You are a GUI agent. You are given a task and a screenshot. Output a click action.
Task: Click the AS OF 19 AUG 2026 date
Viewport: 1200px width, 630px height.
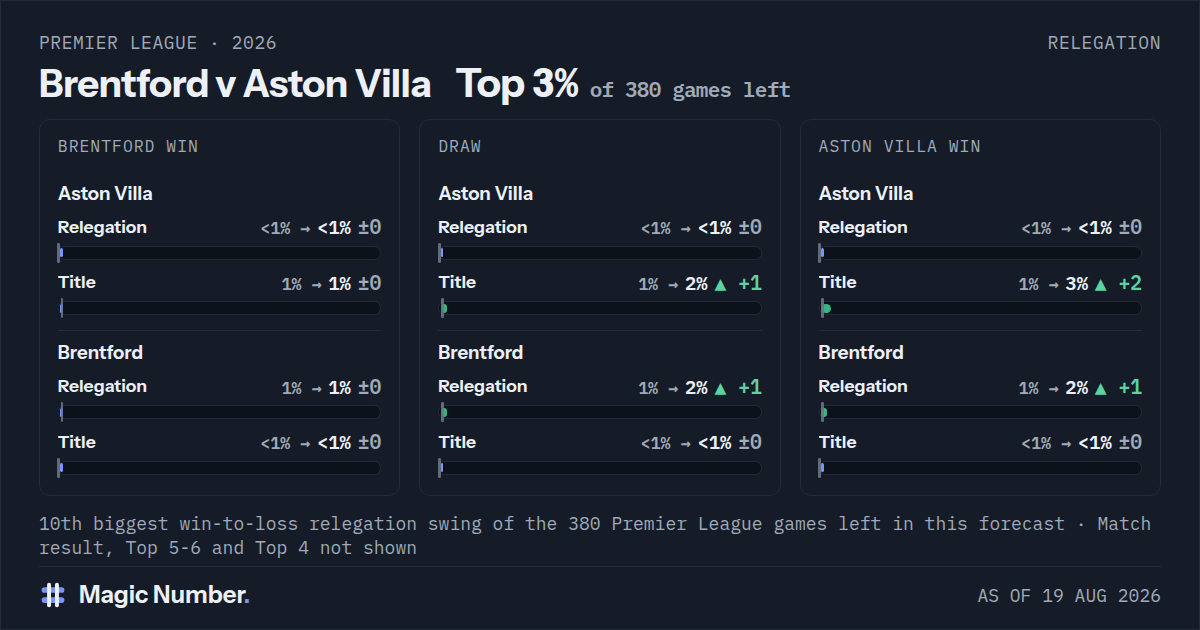[1069, 596]
